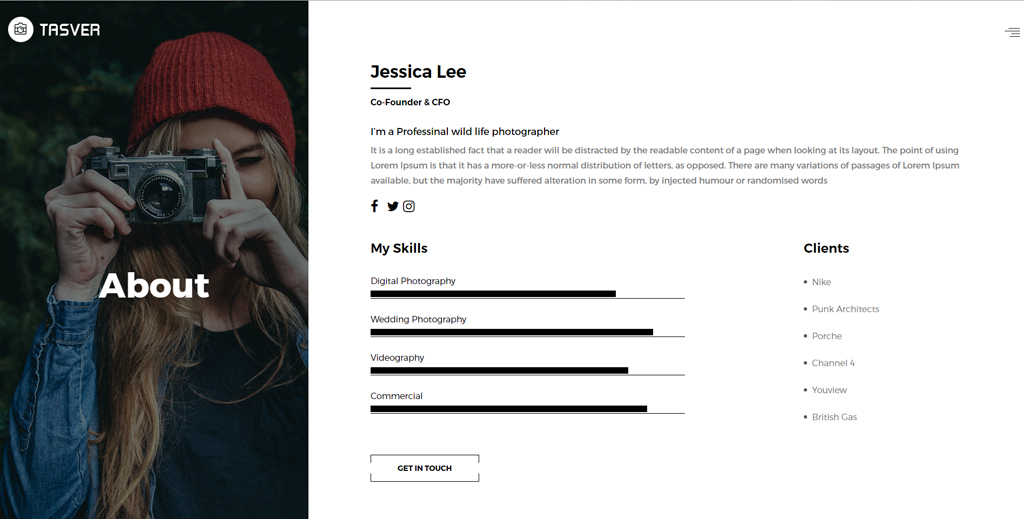Open the Twitter bird icon
This screenshot has height=519, width=1024.
coord(392,206)
